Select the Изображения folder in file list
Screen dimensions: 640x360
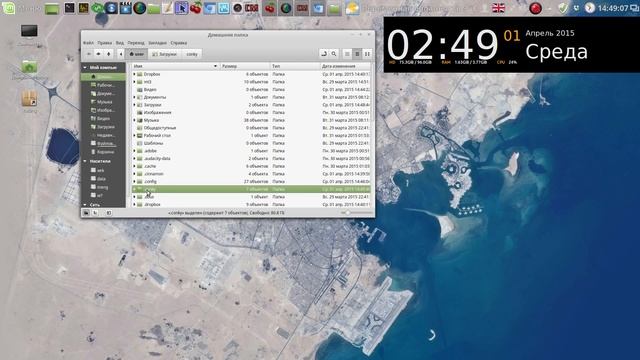pyautogui.click(x=251, y=113)
